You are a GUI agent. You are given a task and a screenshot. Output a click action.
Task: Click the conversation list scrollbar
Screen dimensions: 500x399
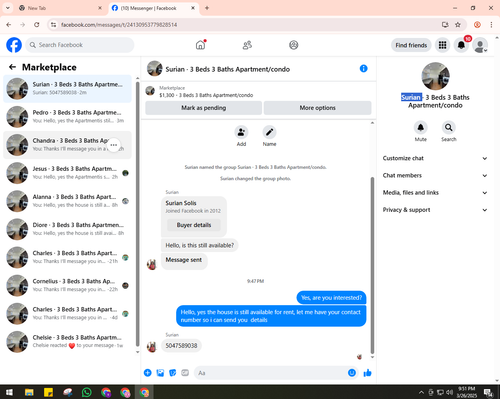click(x=137, y=213)
